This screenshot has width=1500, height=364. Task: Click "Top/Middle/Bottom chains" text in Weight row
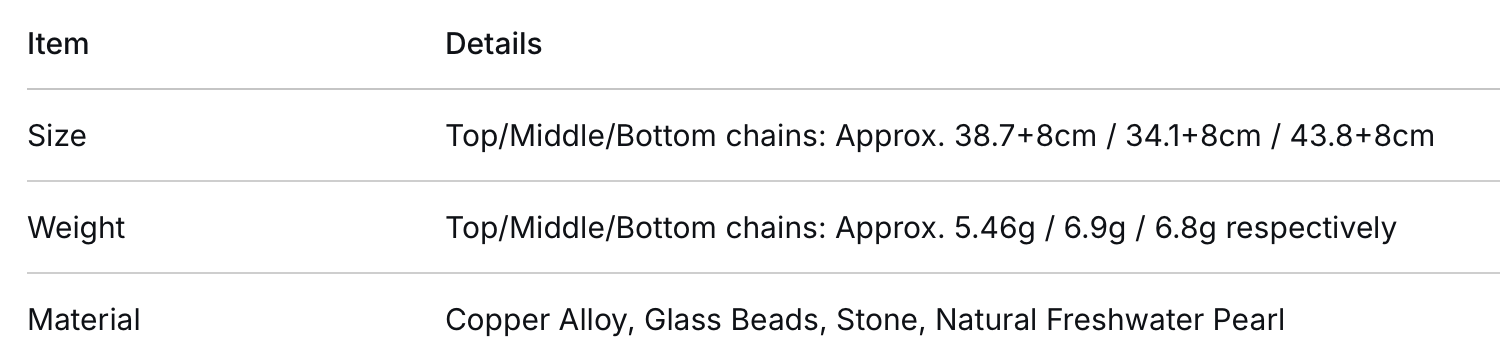634,228
